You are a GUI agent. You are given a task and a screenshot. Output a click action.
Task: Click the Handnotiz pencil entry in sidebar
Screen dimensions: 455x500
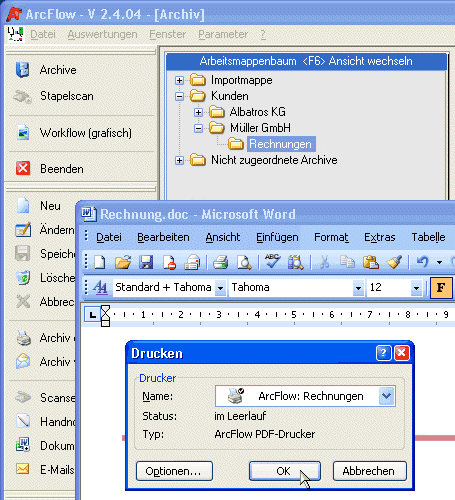45,422
